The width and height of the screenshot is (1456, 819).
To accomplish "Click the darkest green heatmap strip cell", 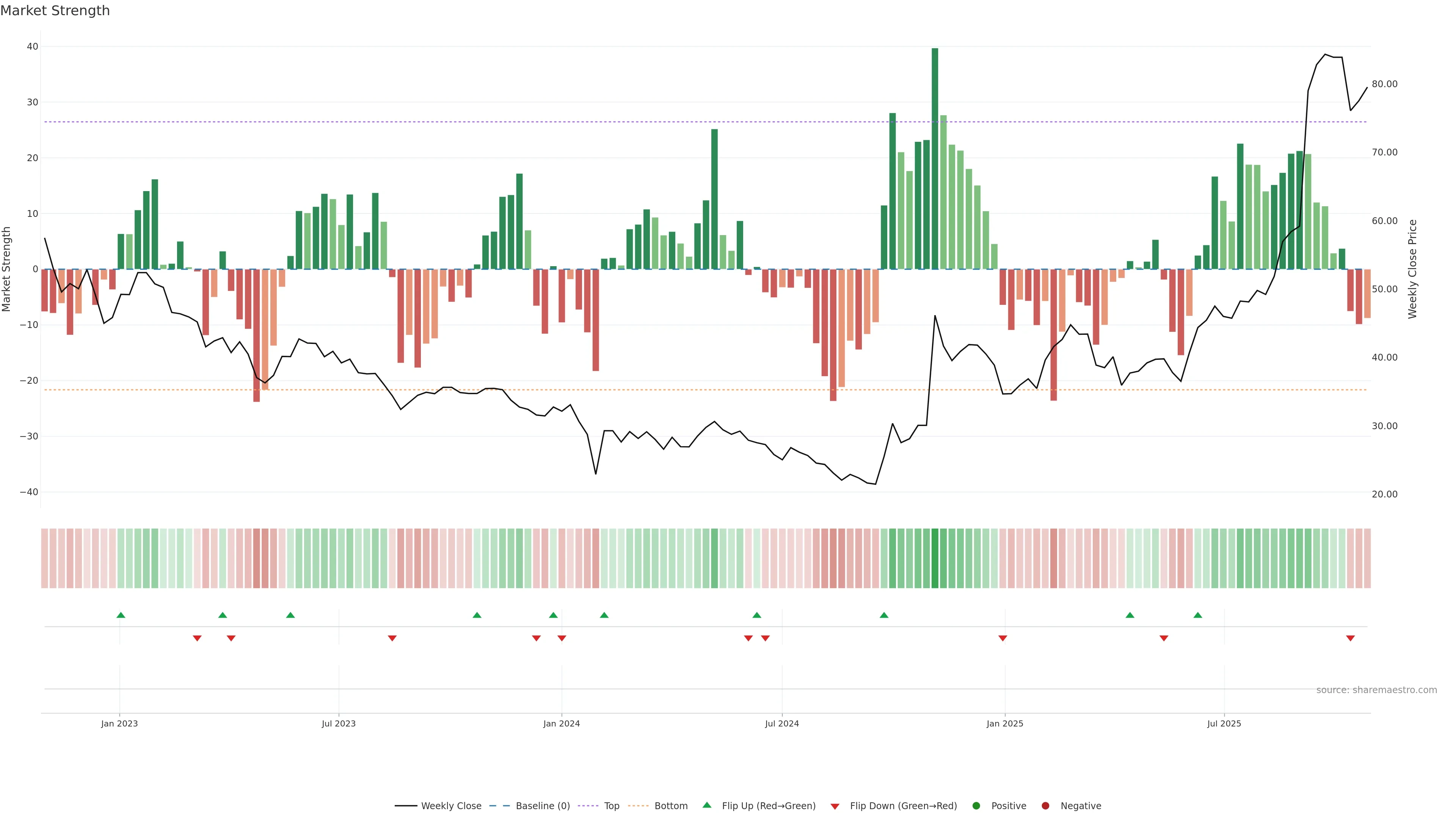I will 935,559.
